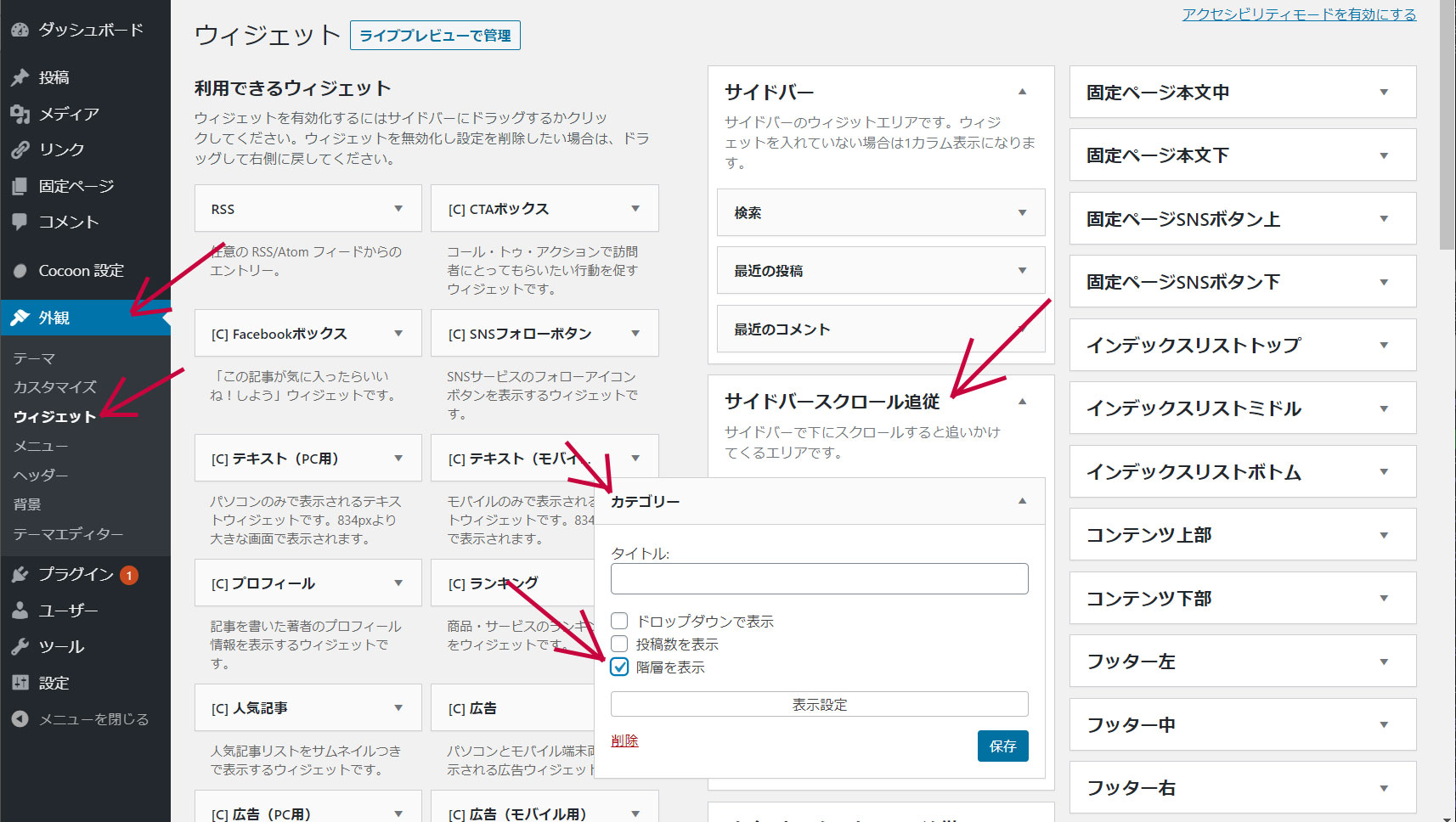
Task: Click the 投稿 pushpin icon
Action: point(20,77)
